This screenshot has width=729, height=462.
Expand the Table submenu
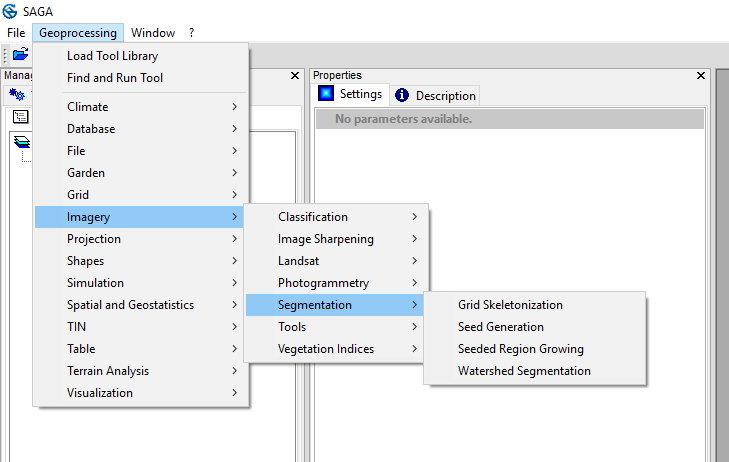coord(141,349)
